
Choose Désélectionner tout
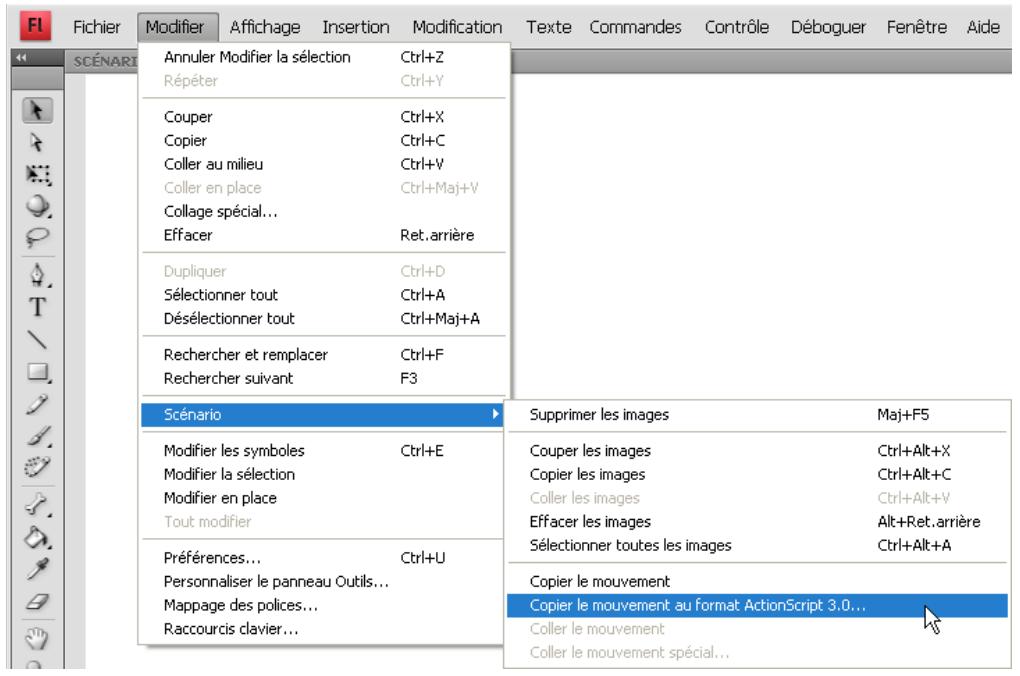pos(323,318)
